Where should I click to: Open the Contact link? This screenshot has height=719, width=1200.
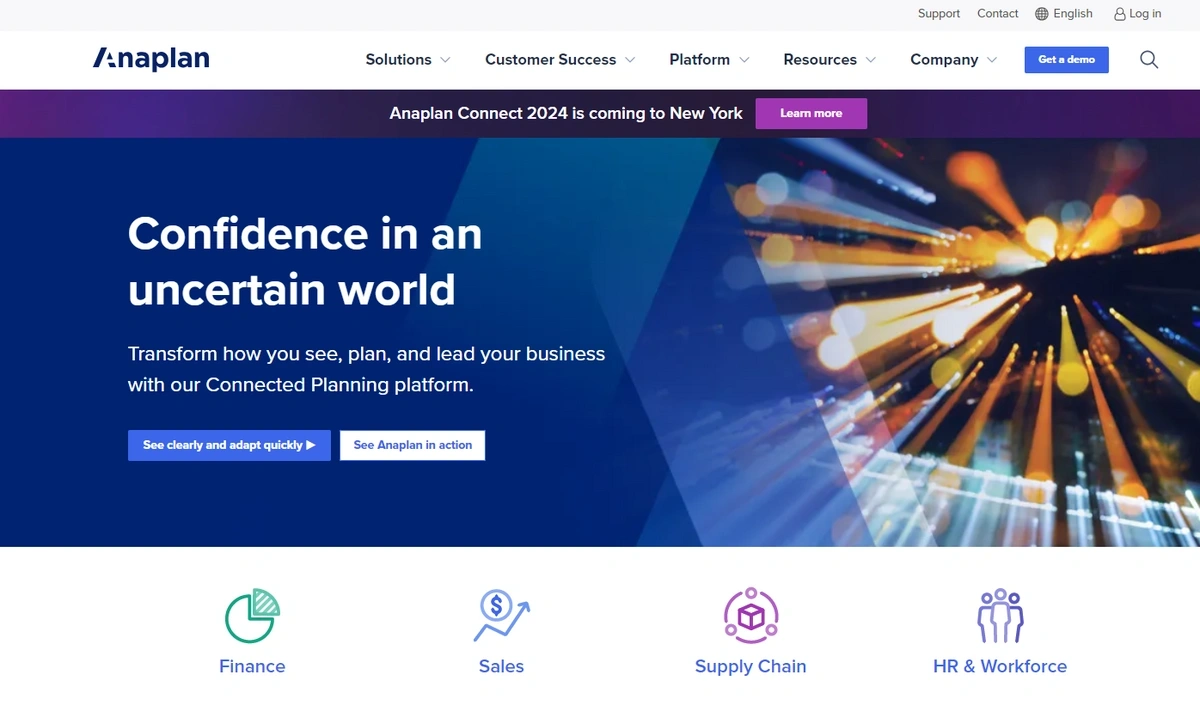click(998, 14)
